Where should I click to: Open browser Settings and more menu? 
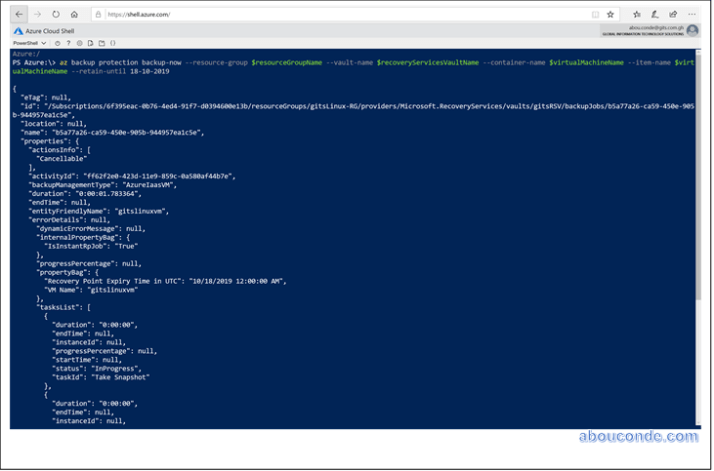click(x=692, y=15)
